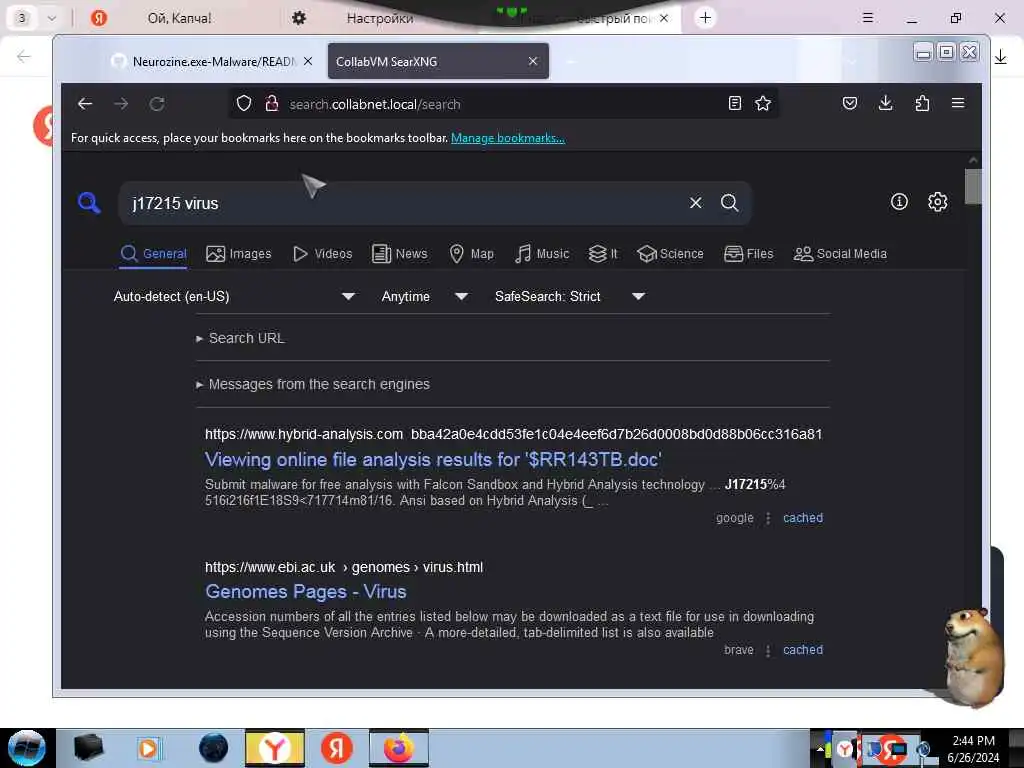
Task: Select the General search category
Action: [x=154, y=253]
